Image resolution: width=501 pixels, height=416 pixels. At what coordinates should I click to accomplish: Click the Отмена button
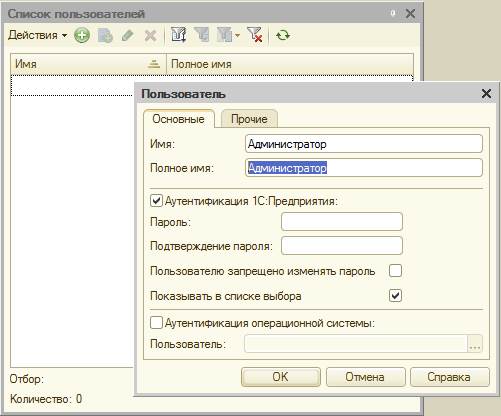point(365,377)
